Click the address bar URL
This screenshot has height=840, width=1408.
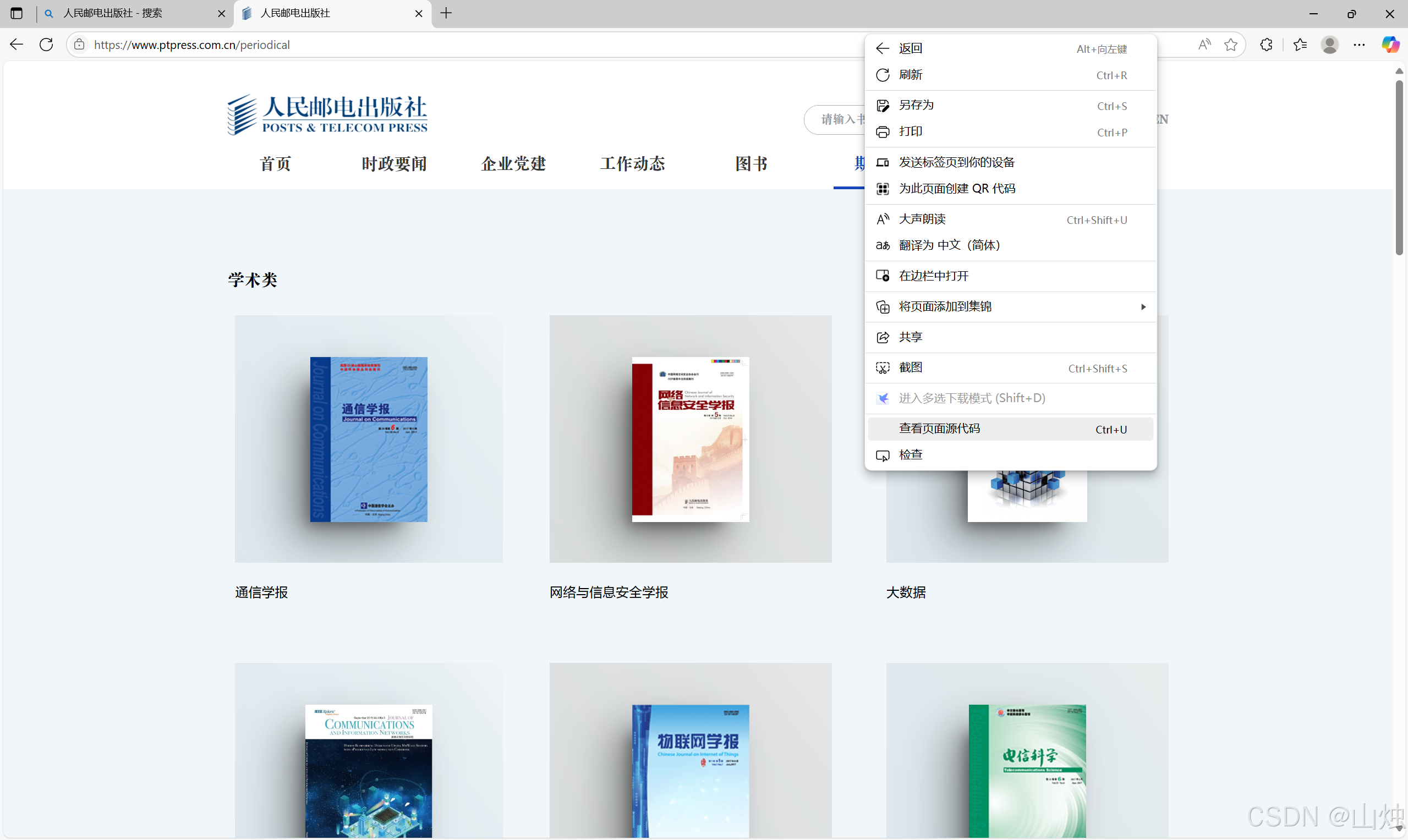192,45
